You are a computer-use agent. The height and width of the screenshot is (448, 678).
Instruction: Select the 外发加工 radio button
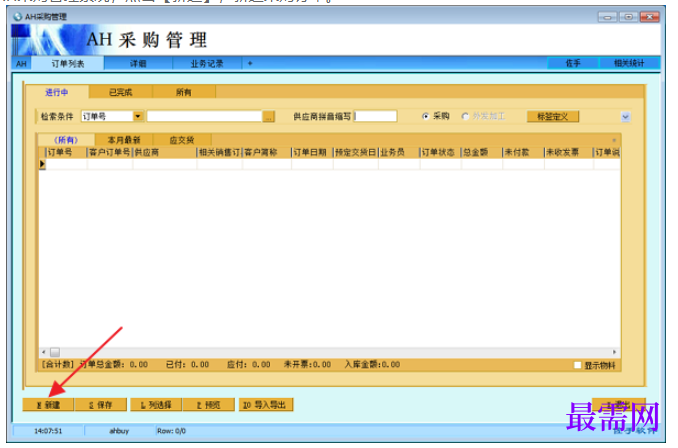click(465, 116)
